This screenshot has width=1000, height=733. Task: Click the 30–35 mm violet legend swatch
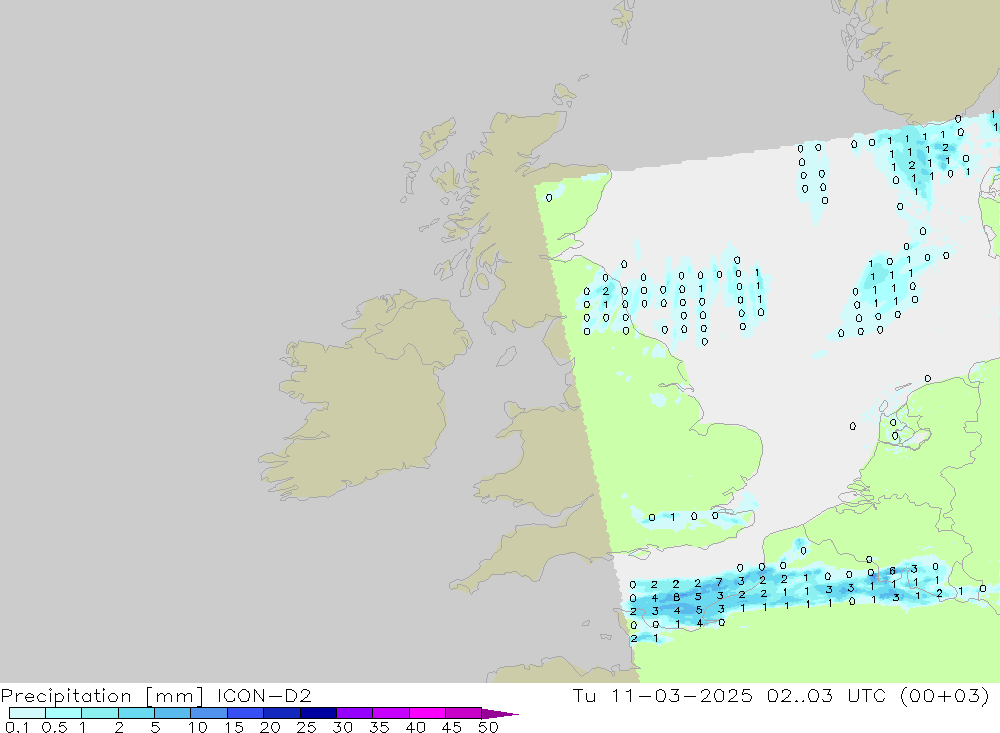click(x=354, y=713)
